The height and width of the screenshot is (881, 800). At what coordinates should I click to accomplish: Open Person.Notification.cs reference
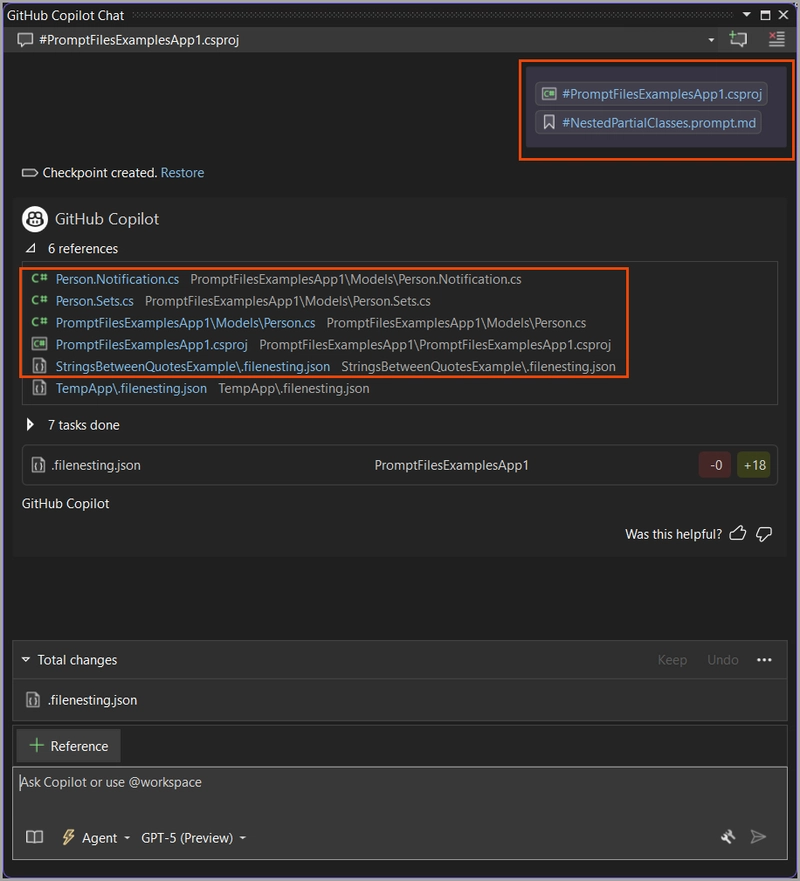117,279
